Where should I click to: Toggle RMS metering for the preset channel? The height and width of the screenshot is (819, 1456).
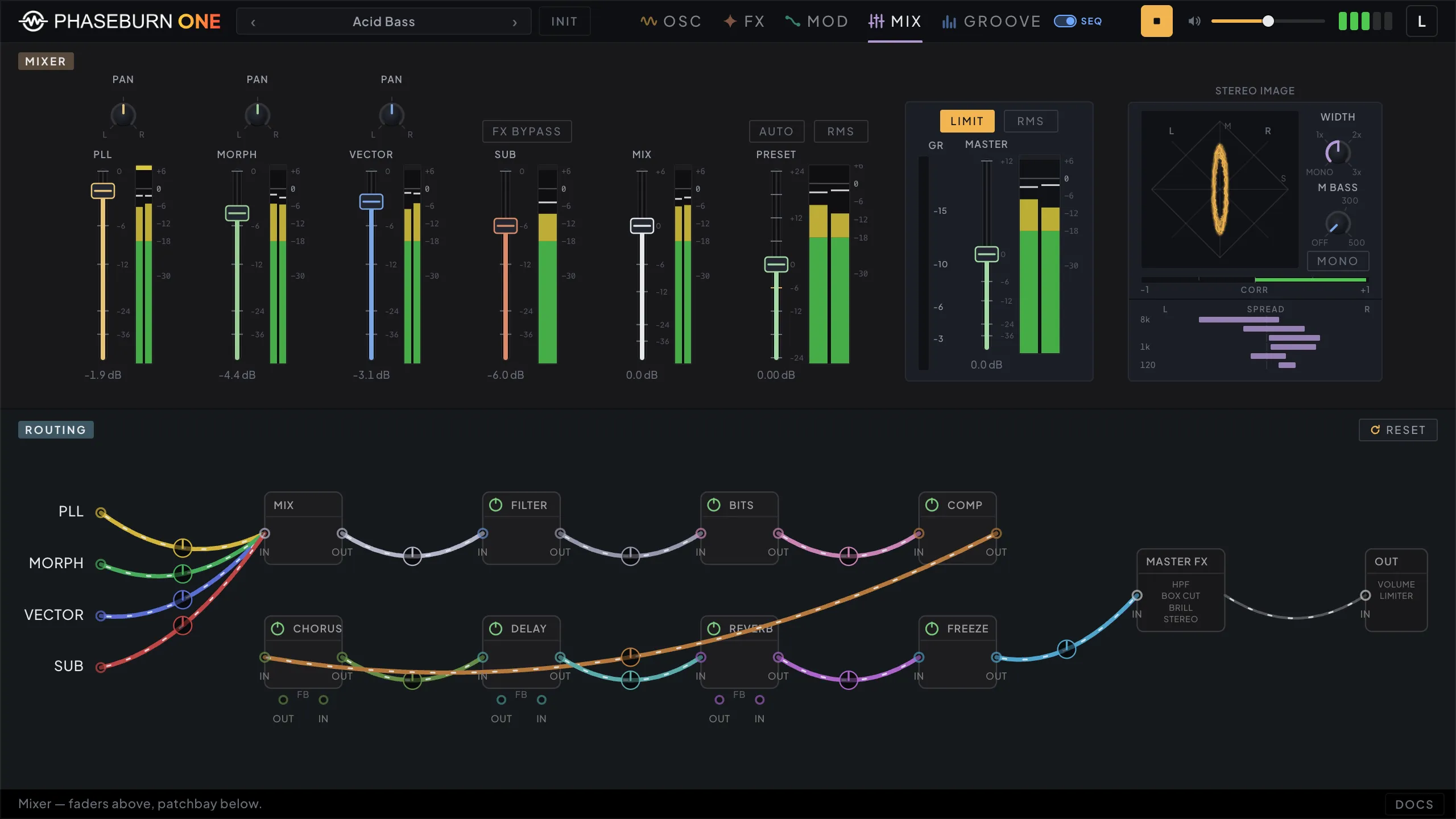tap(841, 131)
